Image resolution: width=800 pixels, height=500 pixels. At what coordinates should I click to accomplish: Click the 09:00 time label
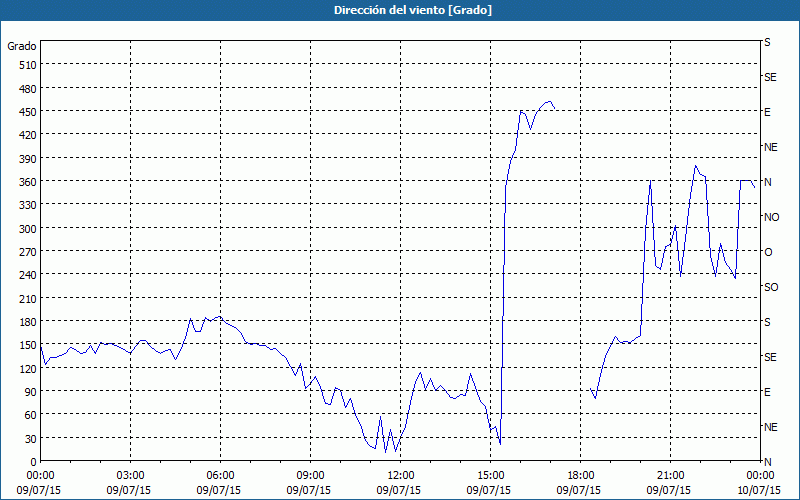[310, 476]
